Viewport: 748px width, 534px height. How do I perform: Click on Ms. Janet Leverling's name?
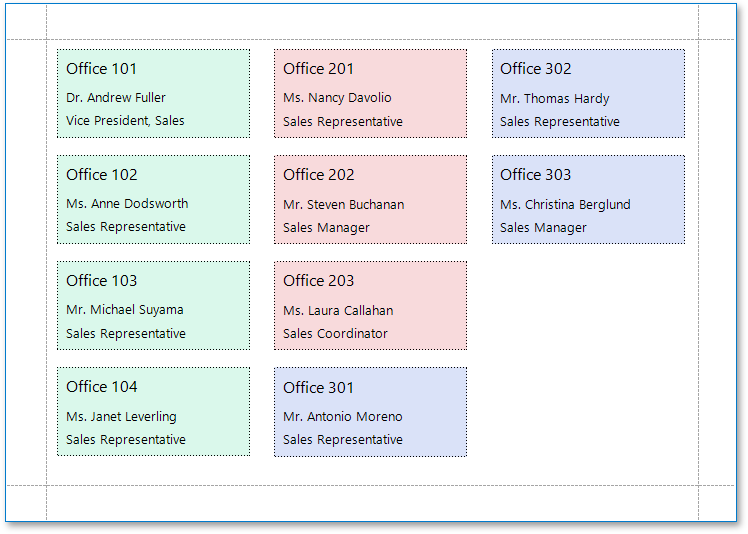[121, 417]
